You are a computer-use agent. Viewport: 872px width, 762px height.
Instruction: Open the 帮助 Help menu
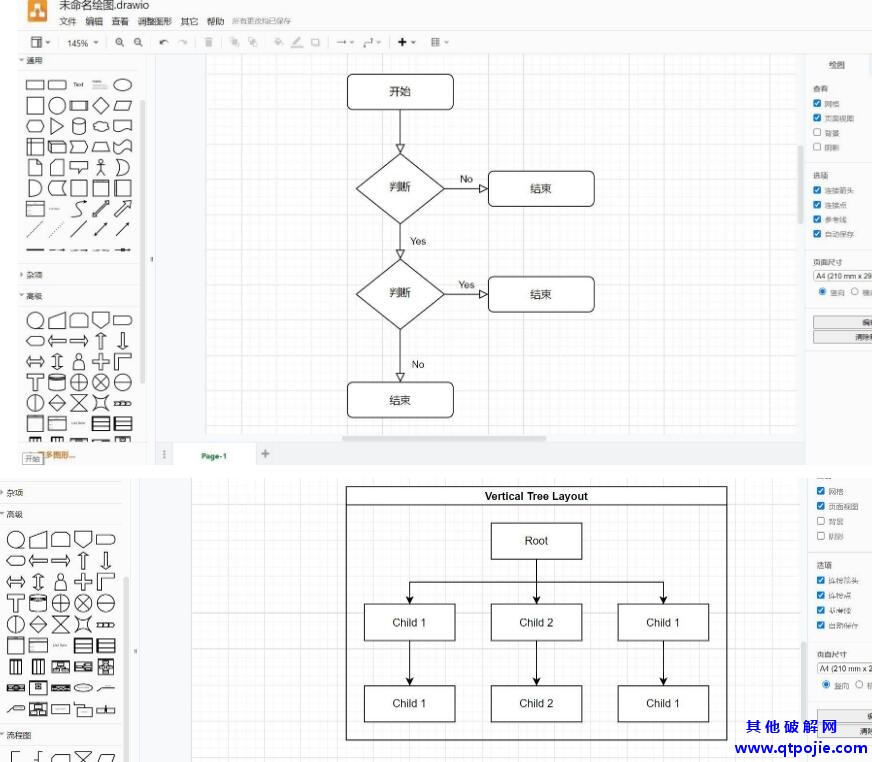pyautogui.click(x=215, y=21)
